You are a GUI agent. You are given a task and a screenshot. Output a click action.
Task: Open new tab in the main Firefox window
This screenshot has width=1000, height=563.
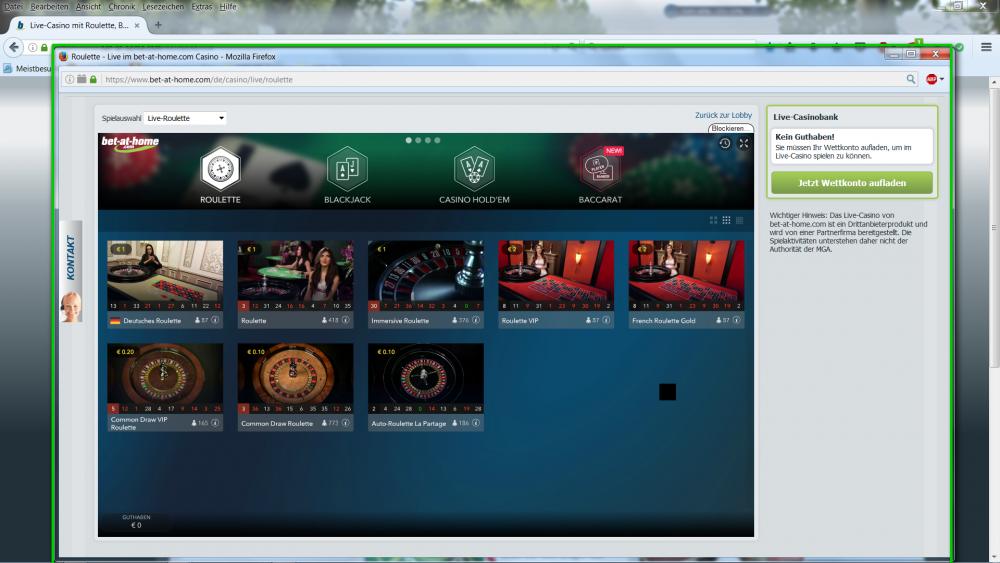(x=158, y=25)
